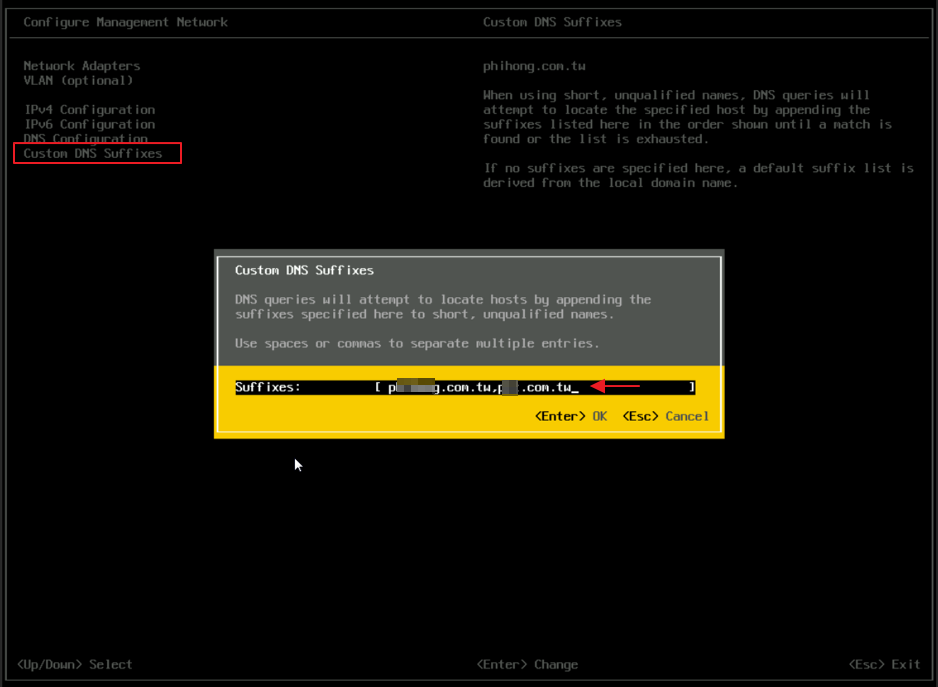
Task: Click 'Use spaces or commas' instruction text
Action: coord(417,344)
